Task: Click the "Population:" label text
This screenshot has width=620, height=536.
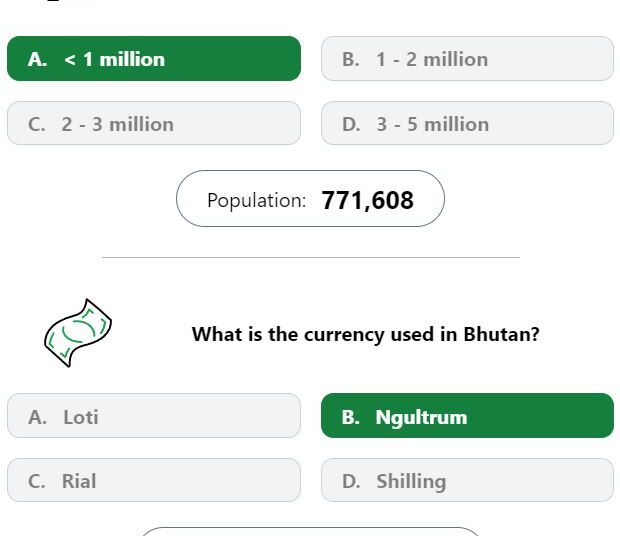Action: coord(257,200)
